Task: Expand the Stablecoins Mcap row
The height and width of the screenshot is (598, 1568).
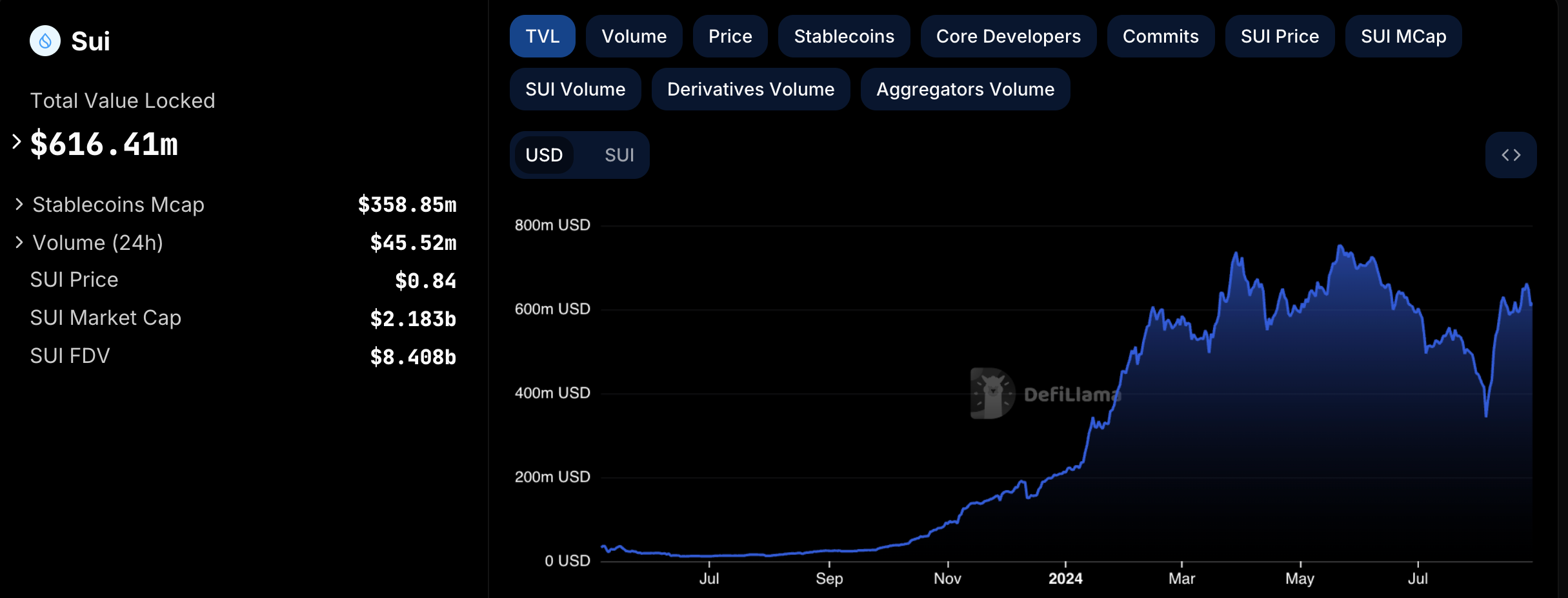Action: pyautogui.click(x=19, y=205)
